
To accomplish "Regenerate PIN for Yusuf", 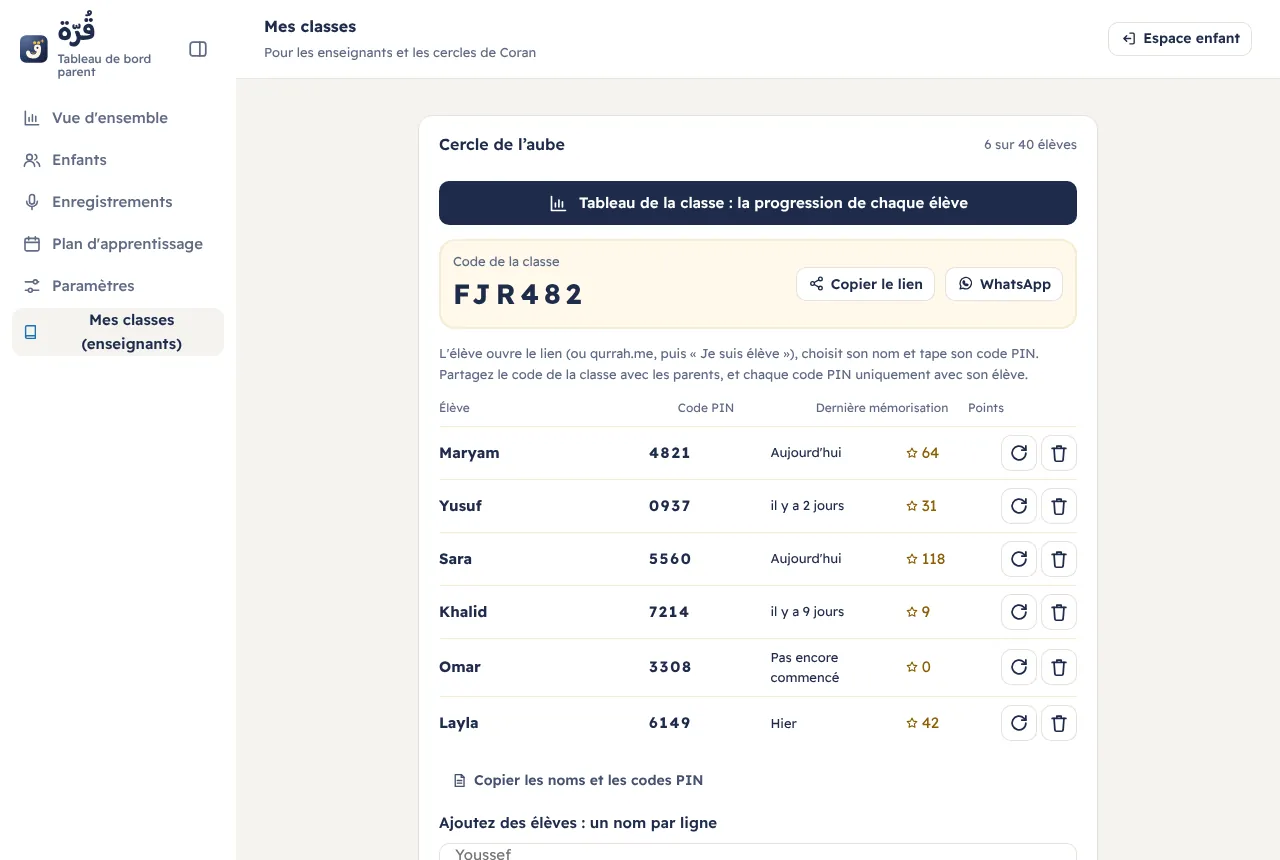I will pos(1019,506).
